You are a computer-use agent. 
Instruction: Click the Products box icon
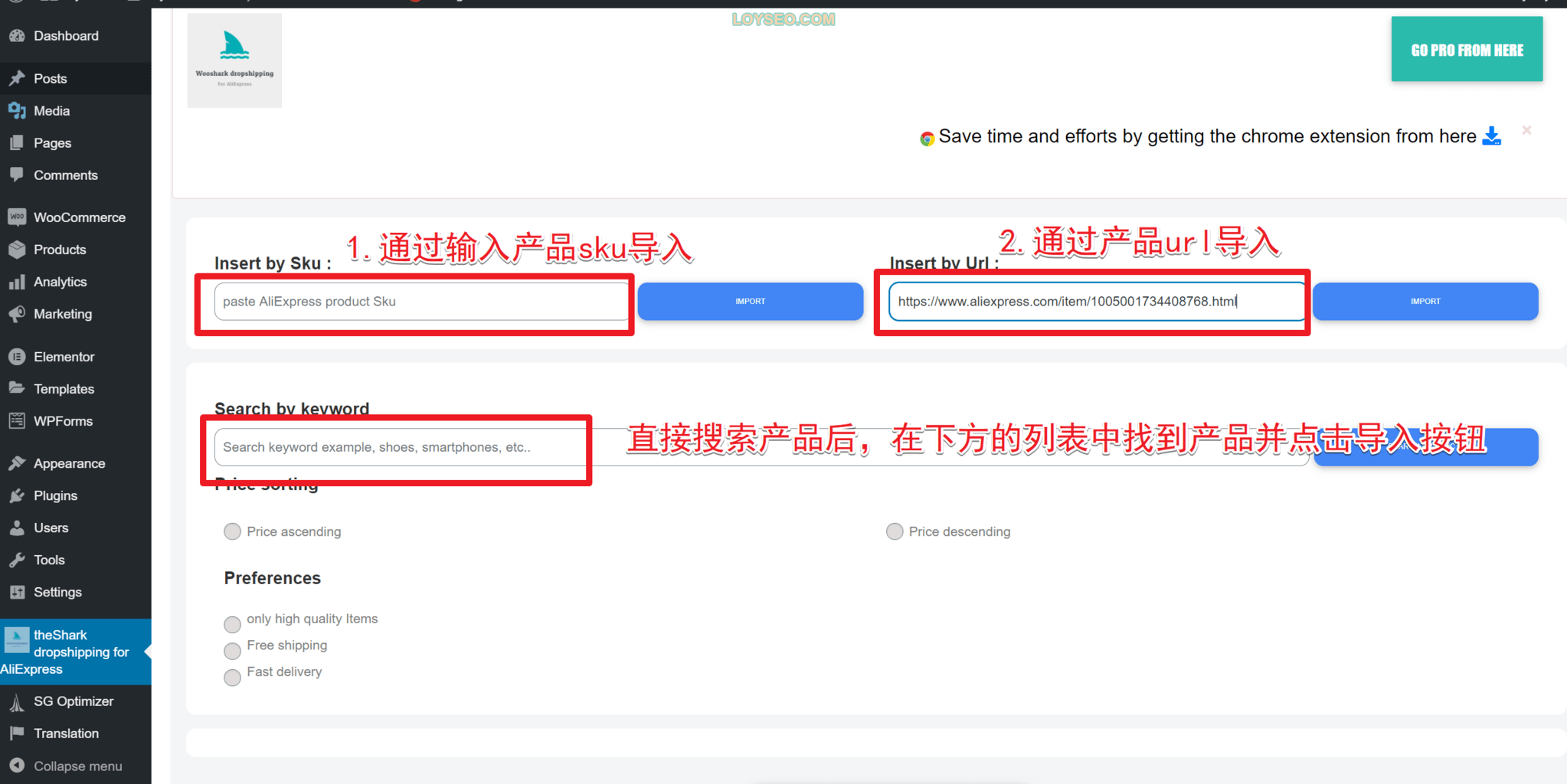tap(17, 250)
